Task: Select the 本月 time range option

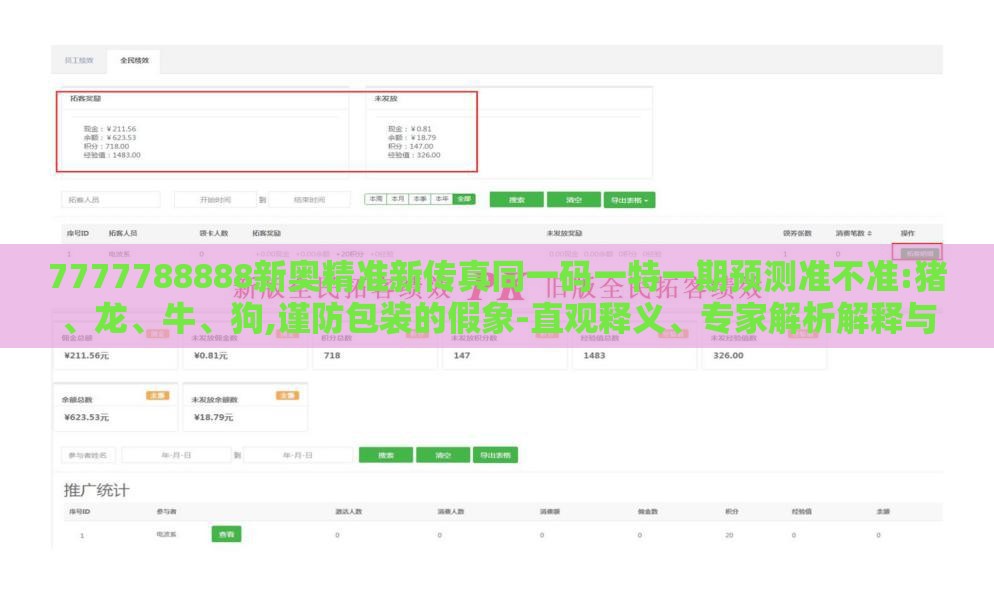Action: 397,199
